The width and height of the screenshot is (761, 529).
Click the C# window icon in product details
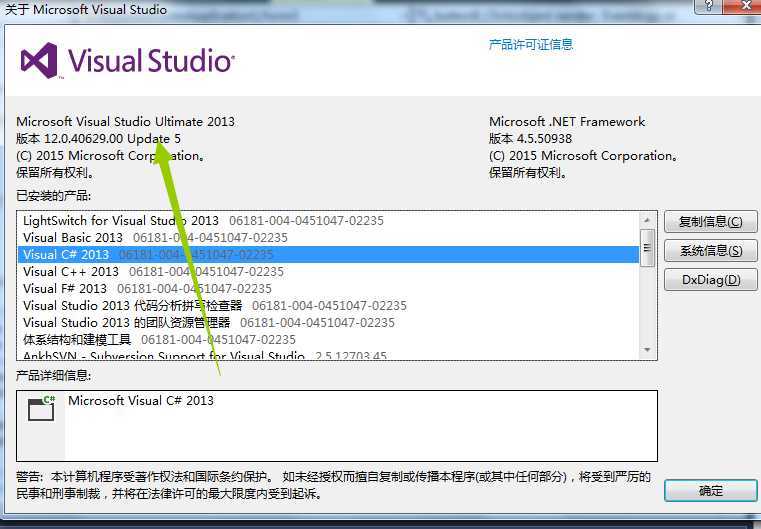coord(41,408)
